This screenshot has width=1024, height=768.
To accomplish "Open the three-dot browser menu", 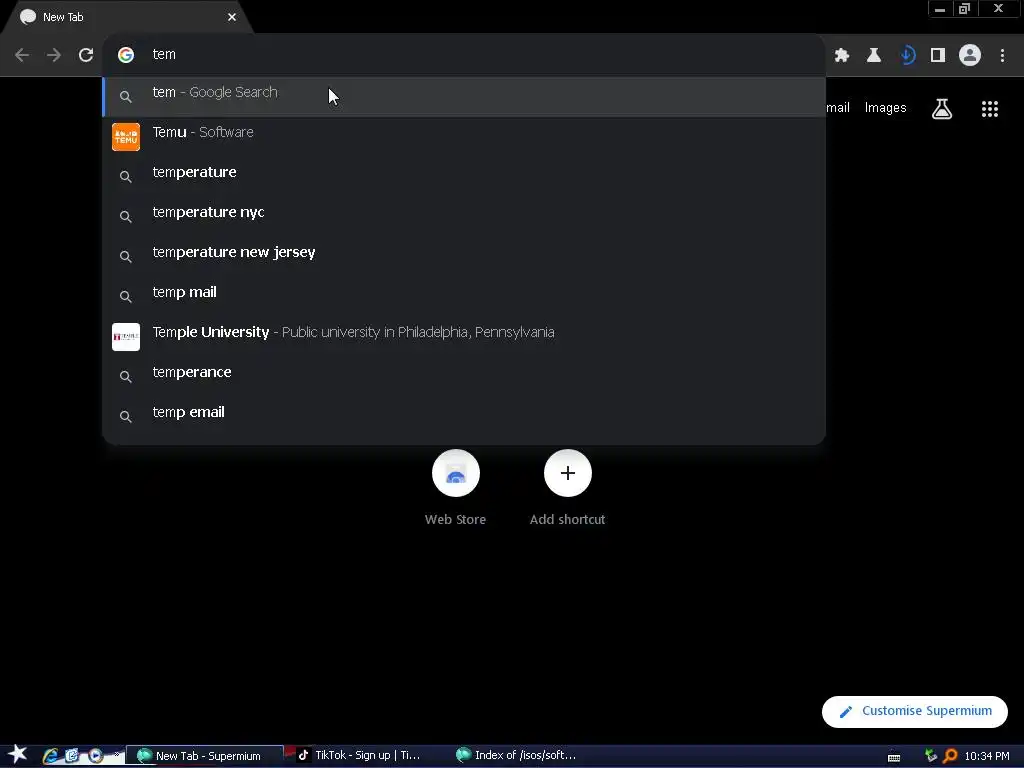I will (1002, 56).
